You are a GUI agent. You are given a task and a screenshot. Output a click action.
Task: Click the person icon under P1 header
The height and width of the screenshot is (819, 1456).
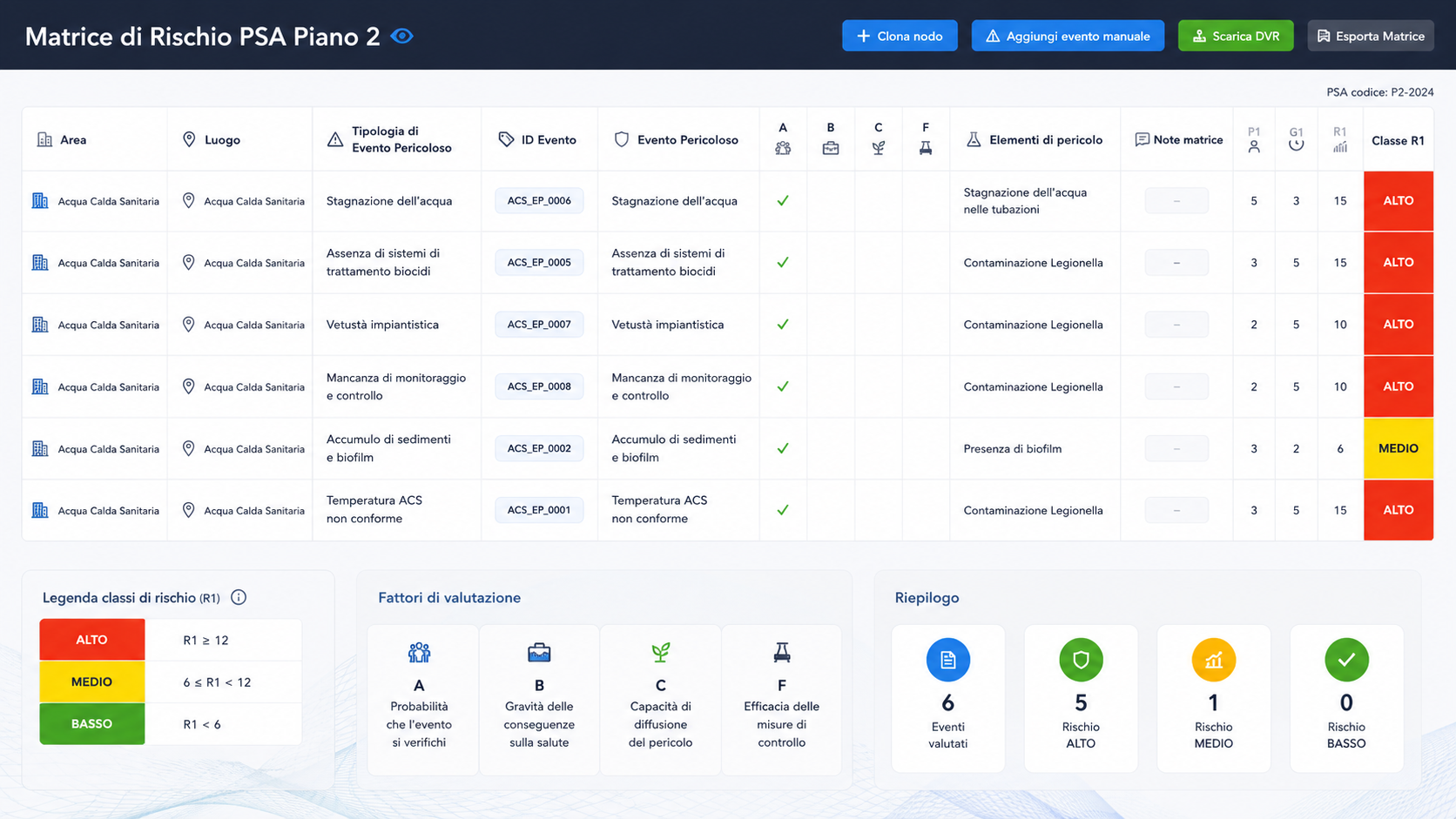pyautogui.click(x=1254, y=147)
